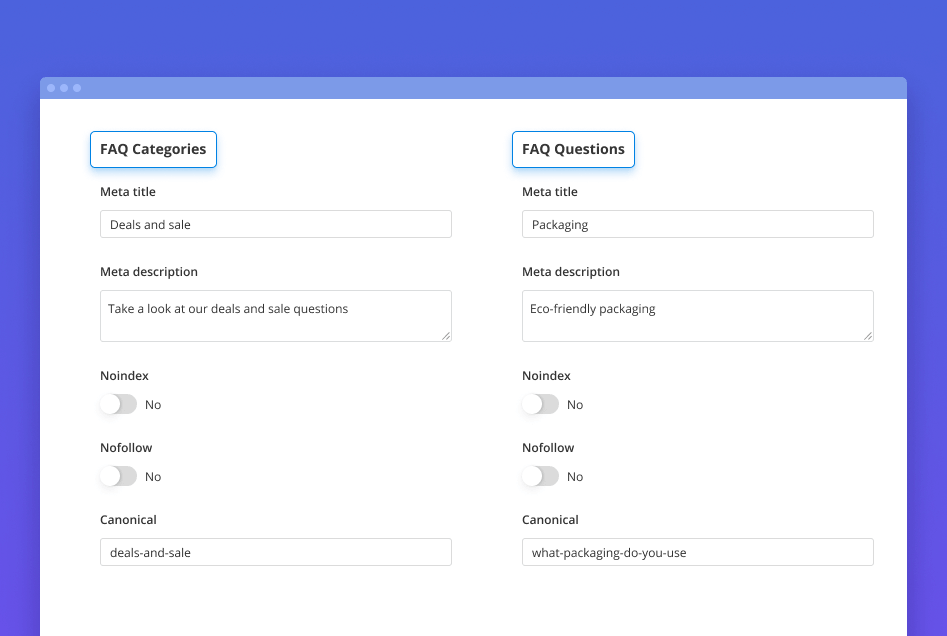
Task: Focus the deals and sale questions description box
Action: (x=275, y=315)
